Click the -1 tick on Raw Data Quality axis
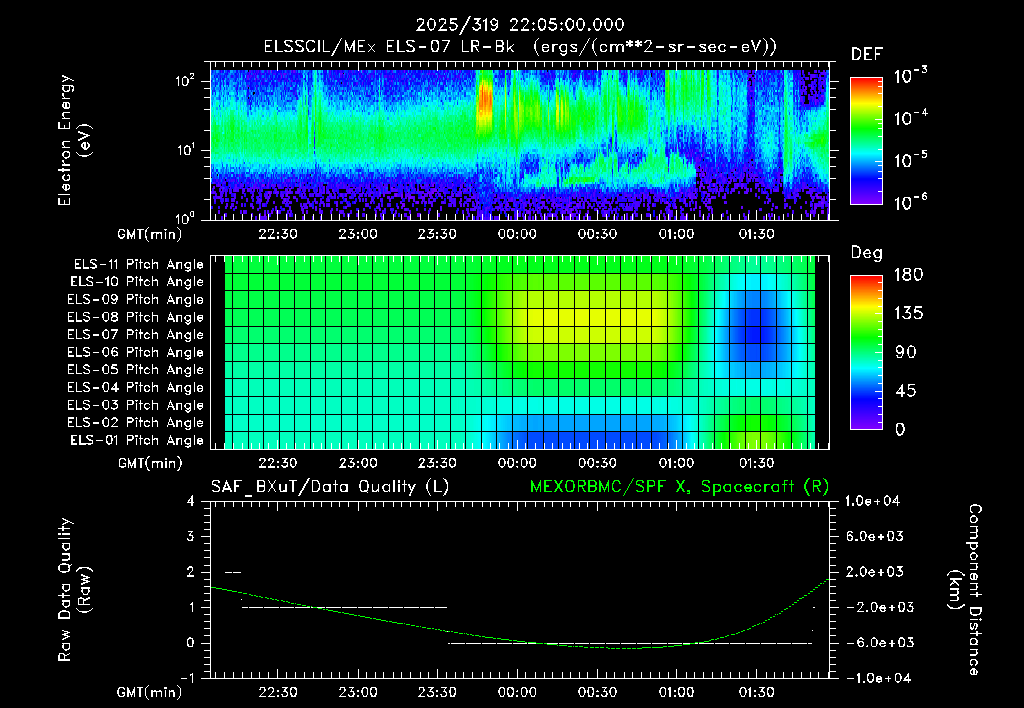 click(186, 679)
